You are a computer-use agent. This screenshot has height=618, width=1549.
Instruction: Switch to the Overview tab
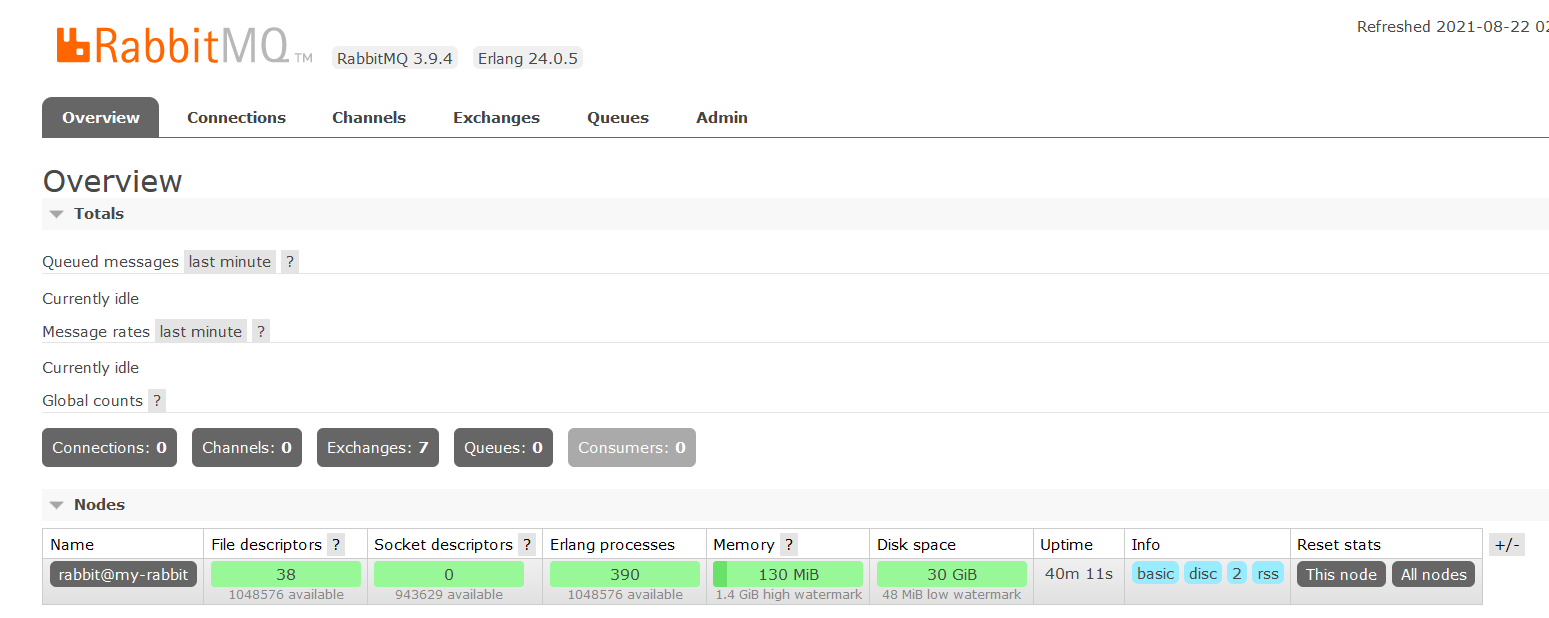pyautogui.click(x=101, y=118)
